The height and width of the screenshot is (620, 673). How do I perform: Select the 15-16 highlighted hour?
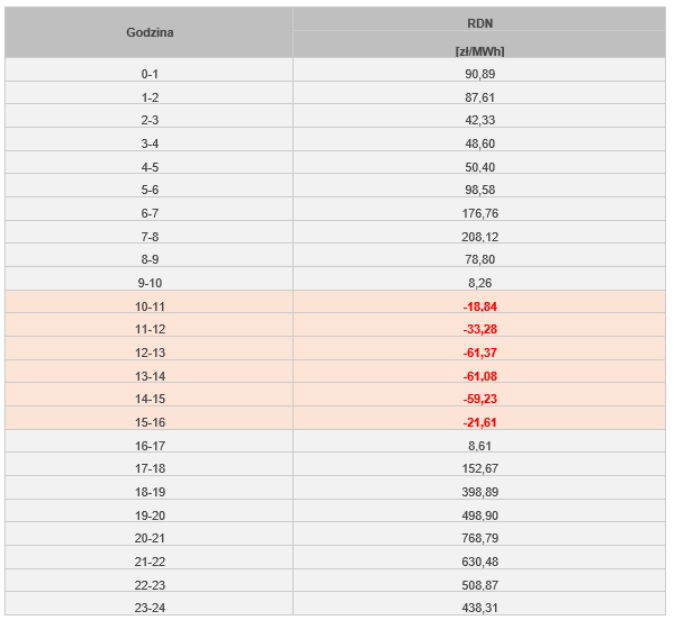point(150,421)
